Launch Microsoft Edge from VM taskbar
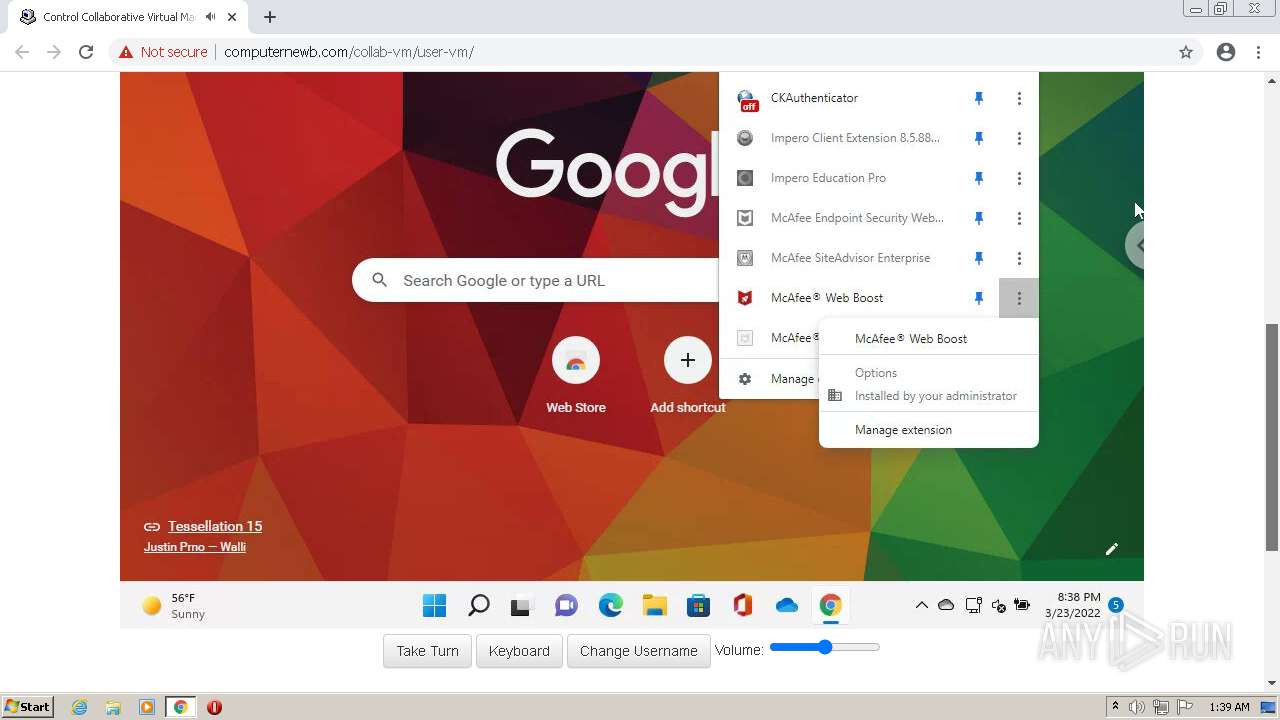The width and height of the screenshot is (1280, 720). tap(610, 605)
